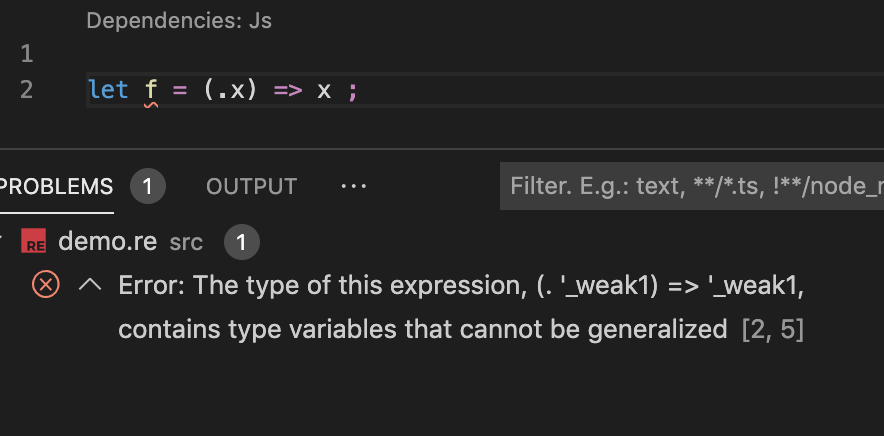
Task: Click the Reason file icon beside demo.re
Action: coord(36,242)
